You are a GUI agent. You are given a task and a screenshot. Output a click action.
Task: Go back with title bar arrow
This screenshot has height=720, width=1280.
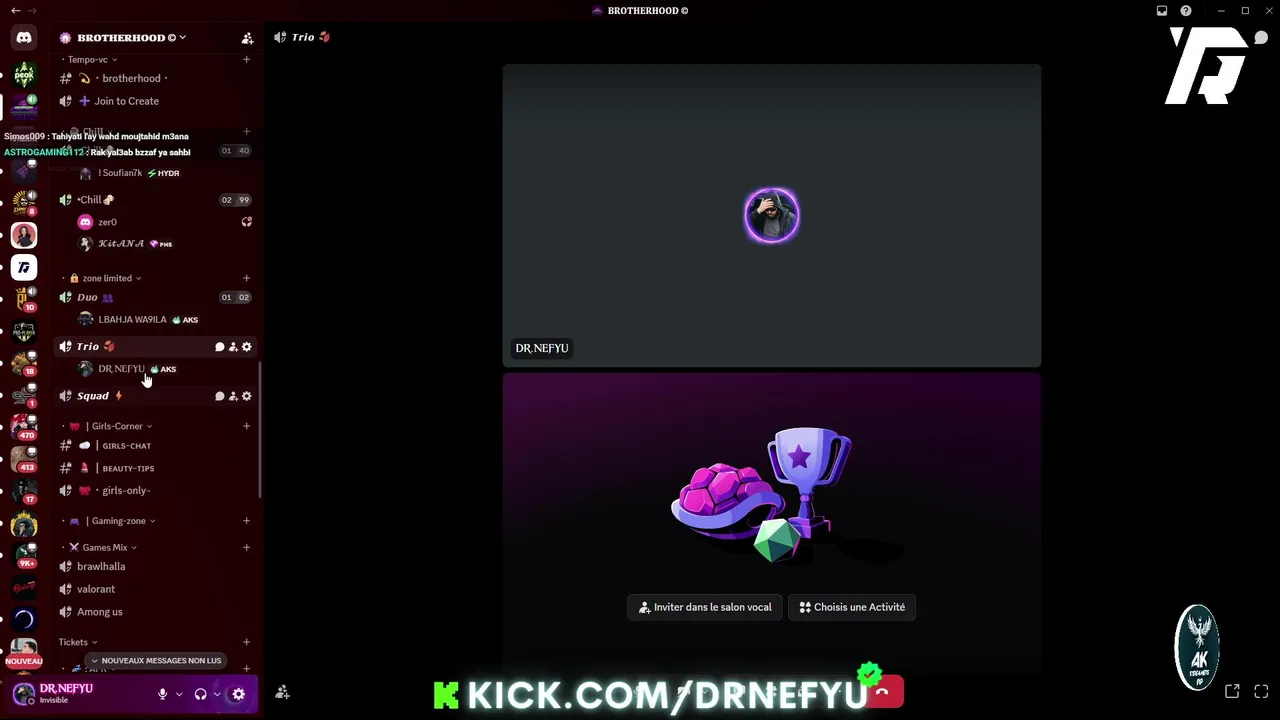pos(15,11)
